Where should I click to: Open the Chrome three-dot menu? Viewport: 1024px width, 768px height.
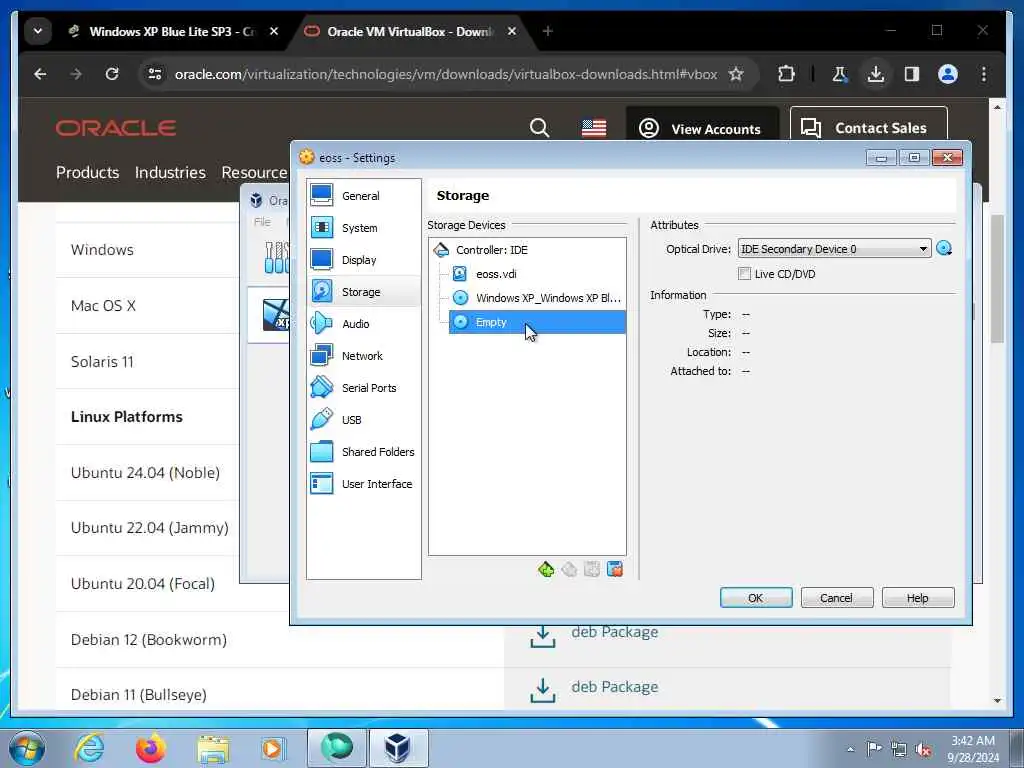984,74
